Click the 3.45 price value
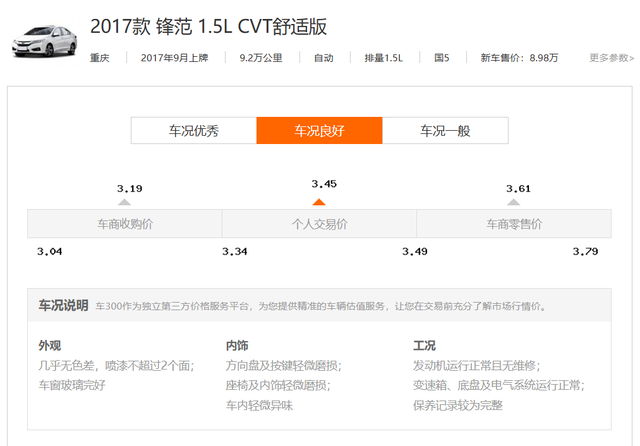Image resolution: width=640 pixels, height=446 pixels. point(324,184)
